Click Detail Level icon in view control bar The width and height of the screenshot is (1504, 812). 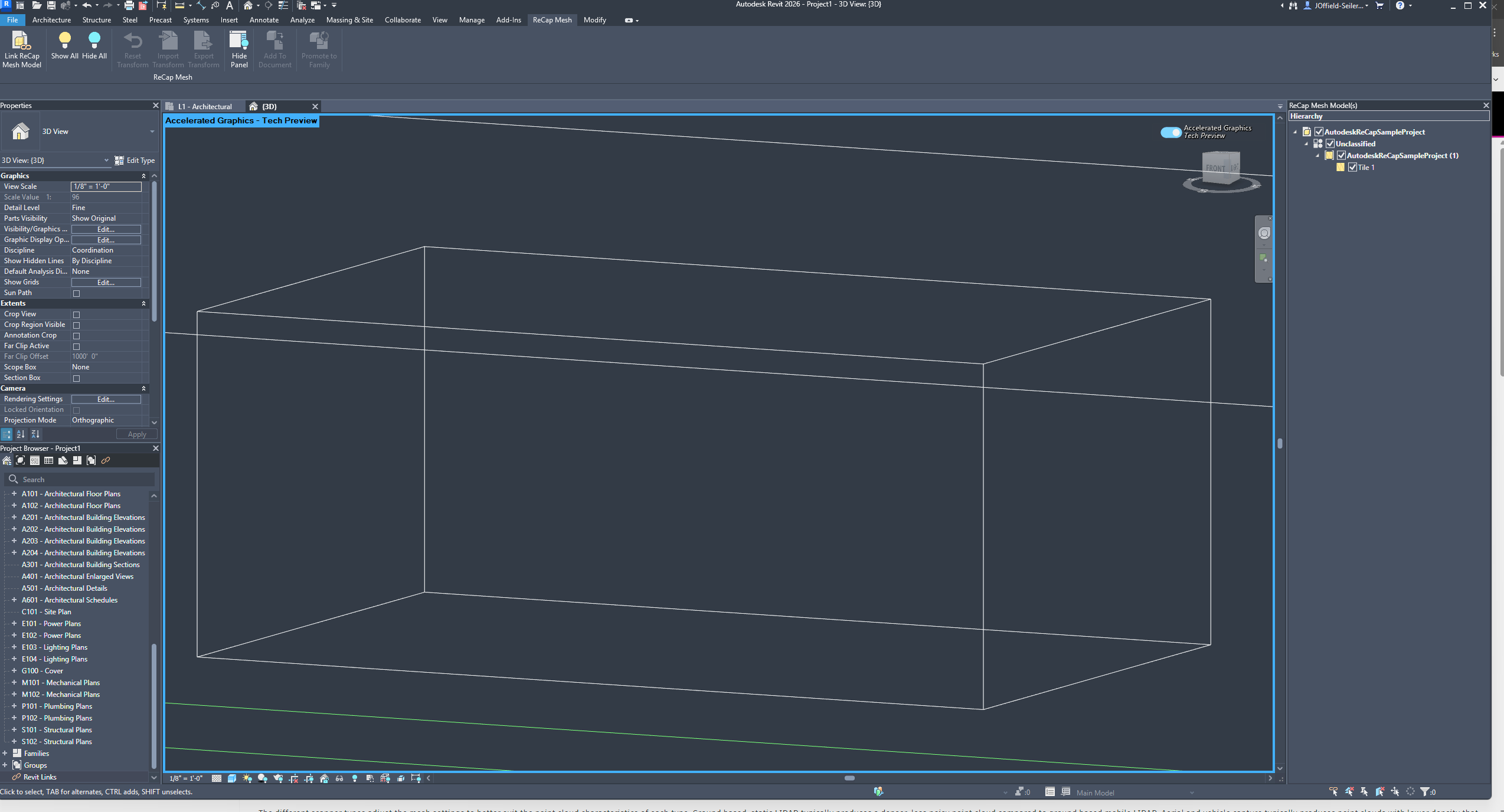pyautogui.click(x=217, y=778)
